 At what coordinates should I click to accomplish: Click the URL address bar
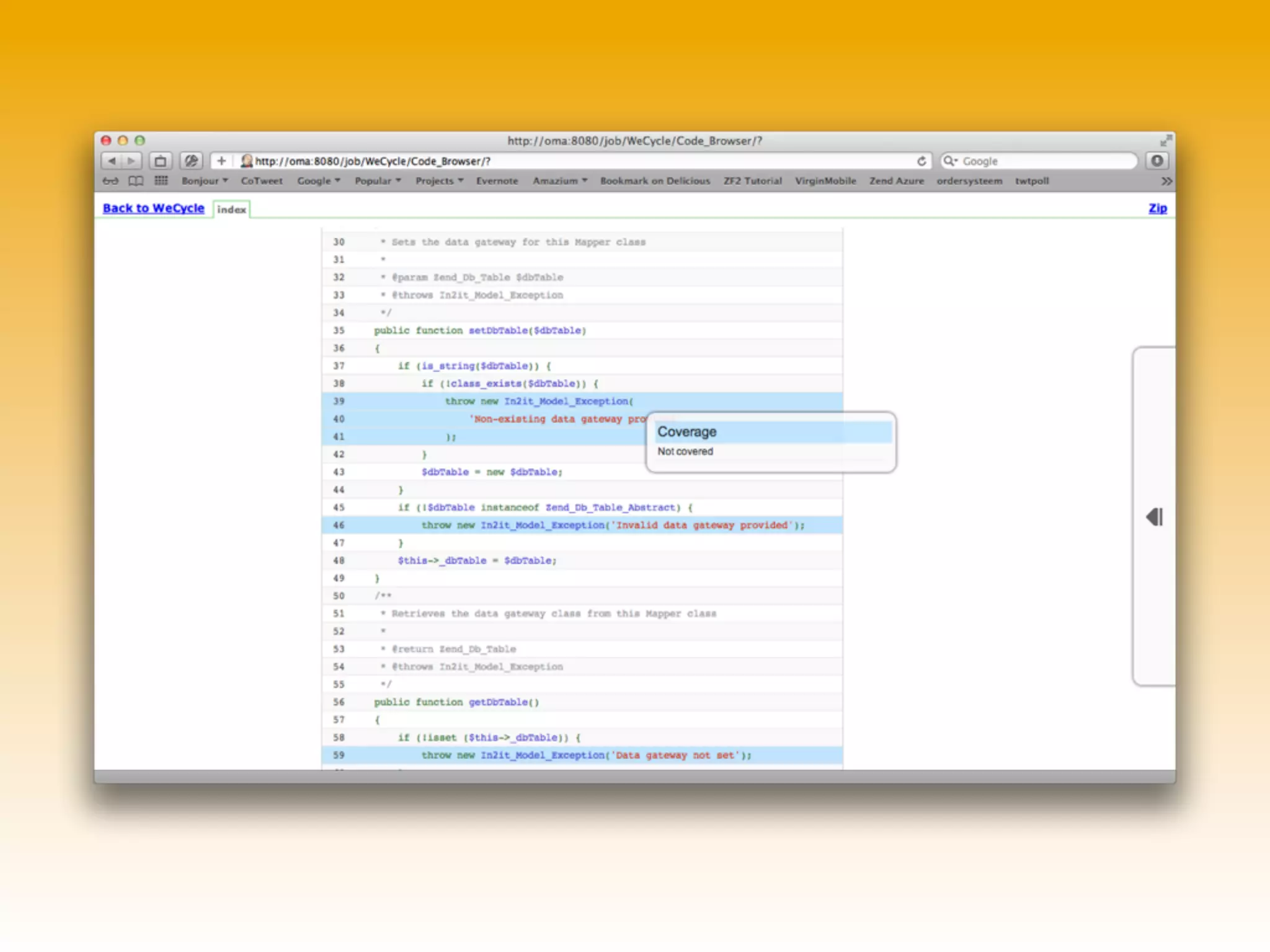pos(577,161)
